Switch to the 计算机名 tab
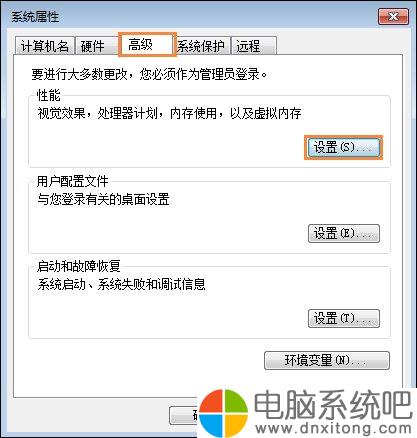 [45, 46]
